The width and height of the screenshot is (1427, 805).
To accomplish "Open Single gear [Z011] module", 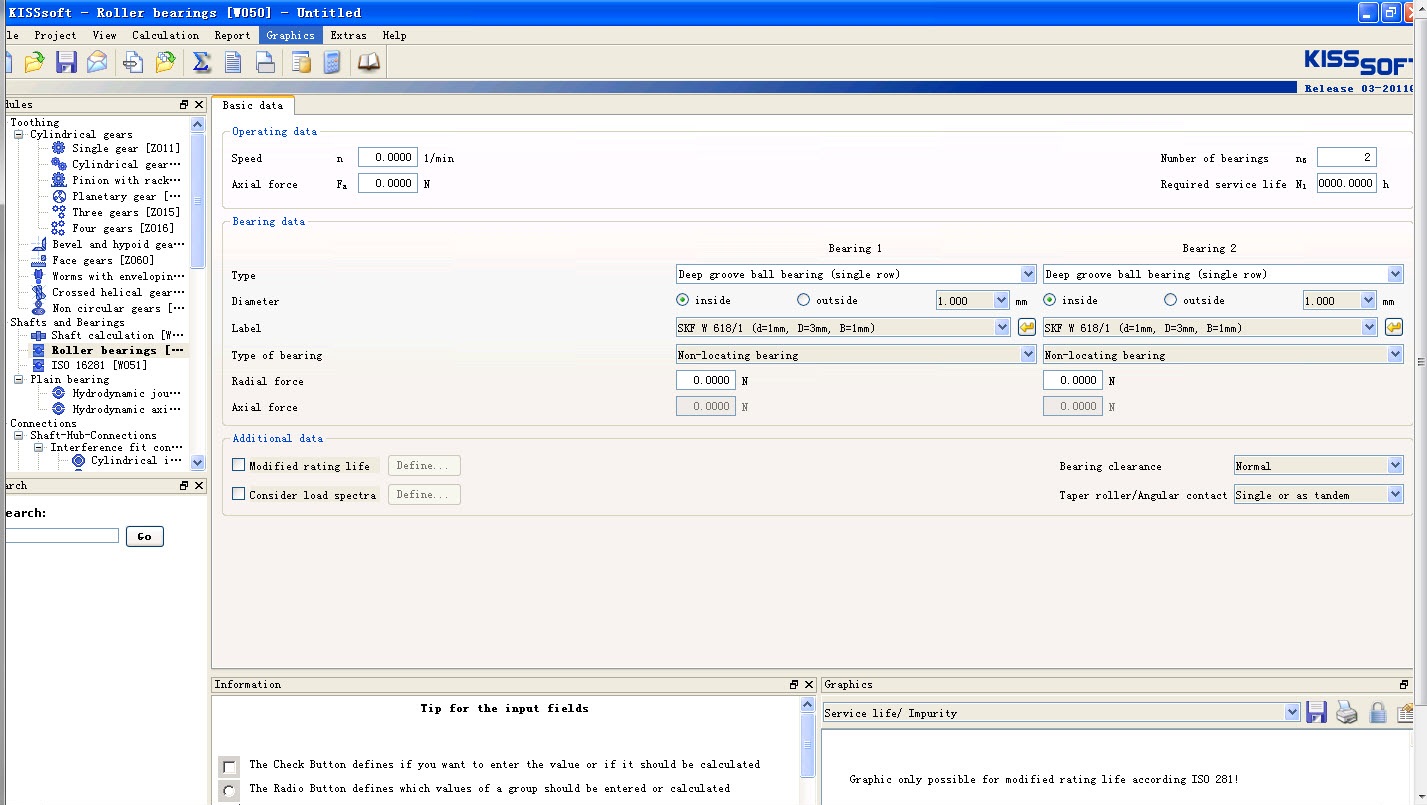I will [126, 148].
